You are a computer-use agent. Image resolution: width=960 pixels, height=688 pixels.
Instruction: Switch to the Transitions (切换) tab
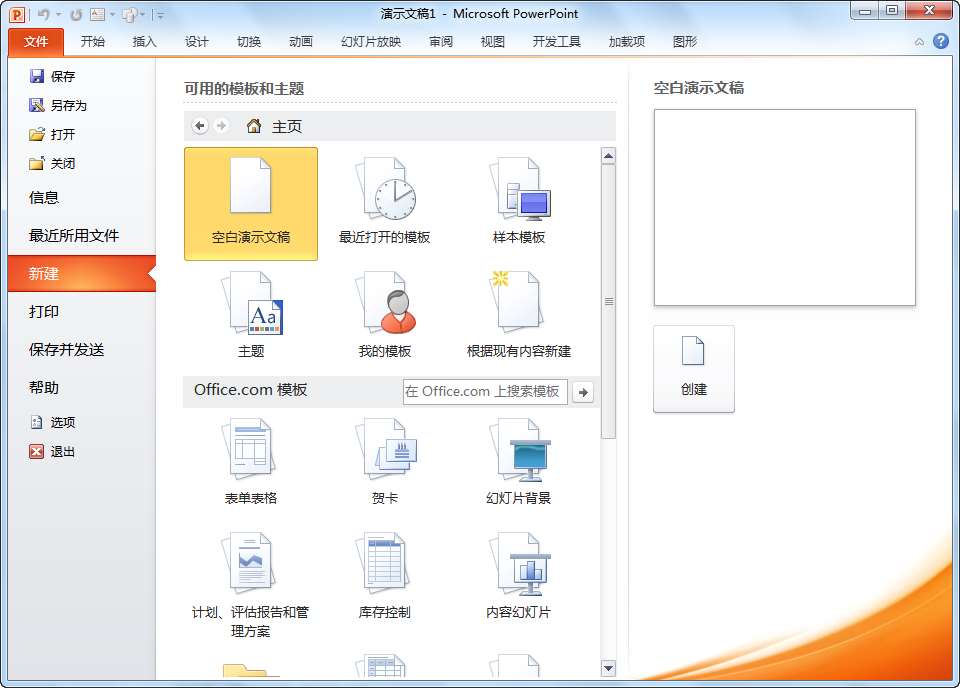(249, 42)
